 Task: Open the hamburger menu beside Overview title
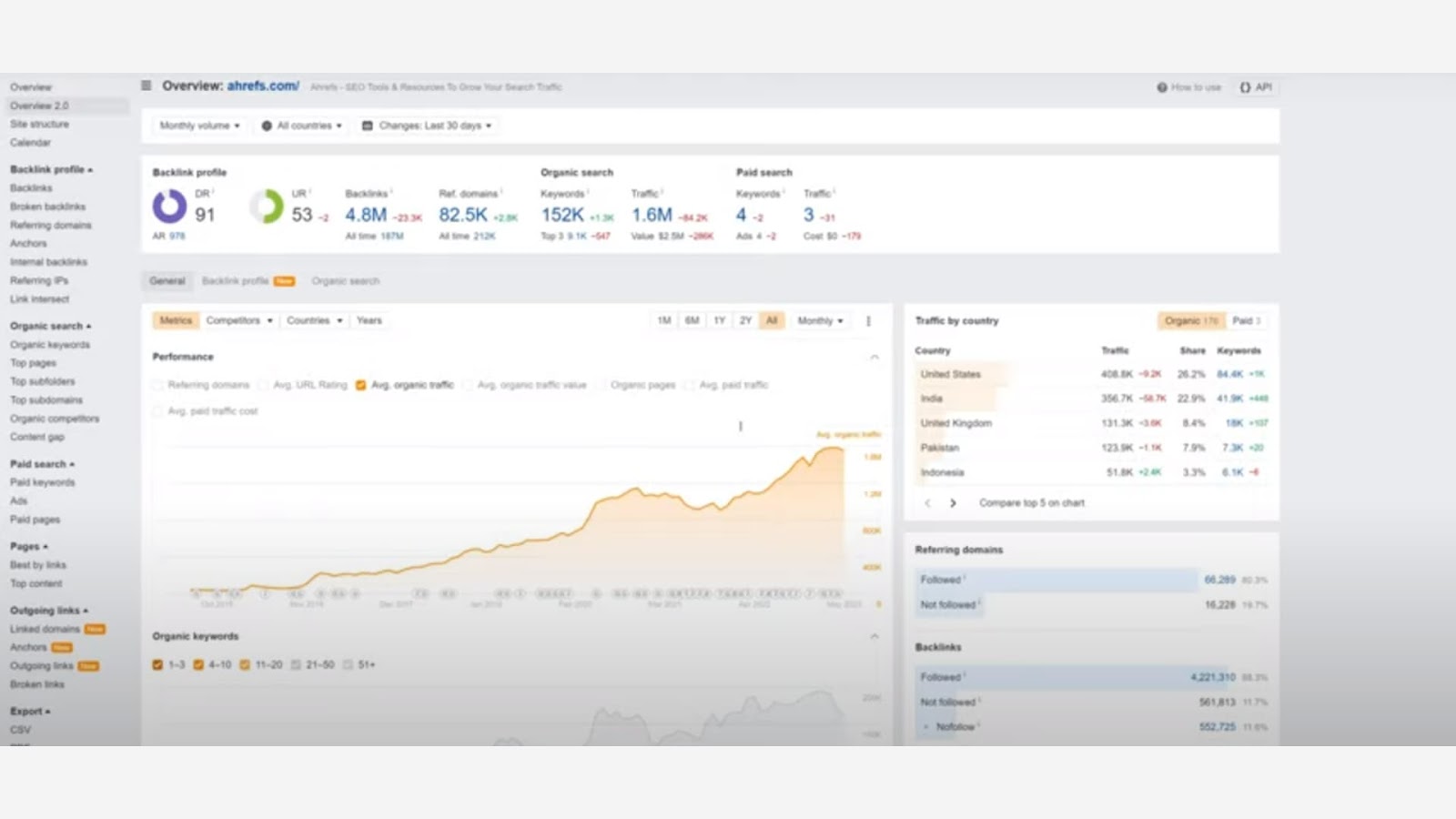pyautogui.click(x=146, y=86)
